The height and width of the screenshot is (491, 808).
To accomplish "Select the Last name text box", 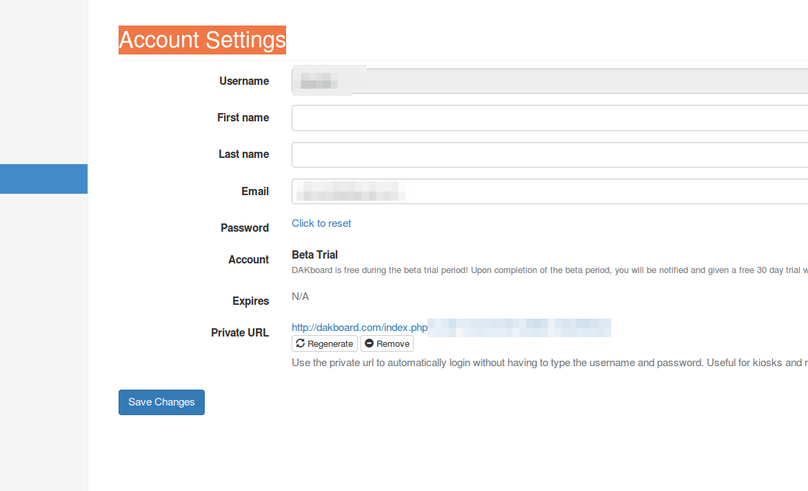I will [550, 155].
